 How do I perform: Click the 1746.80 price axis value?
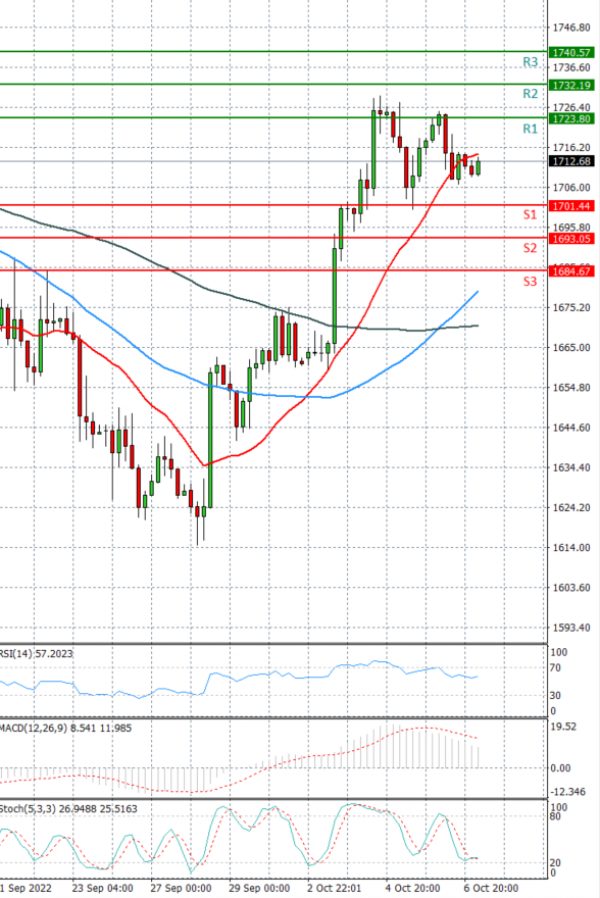[x=571, y=27]
